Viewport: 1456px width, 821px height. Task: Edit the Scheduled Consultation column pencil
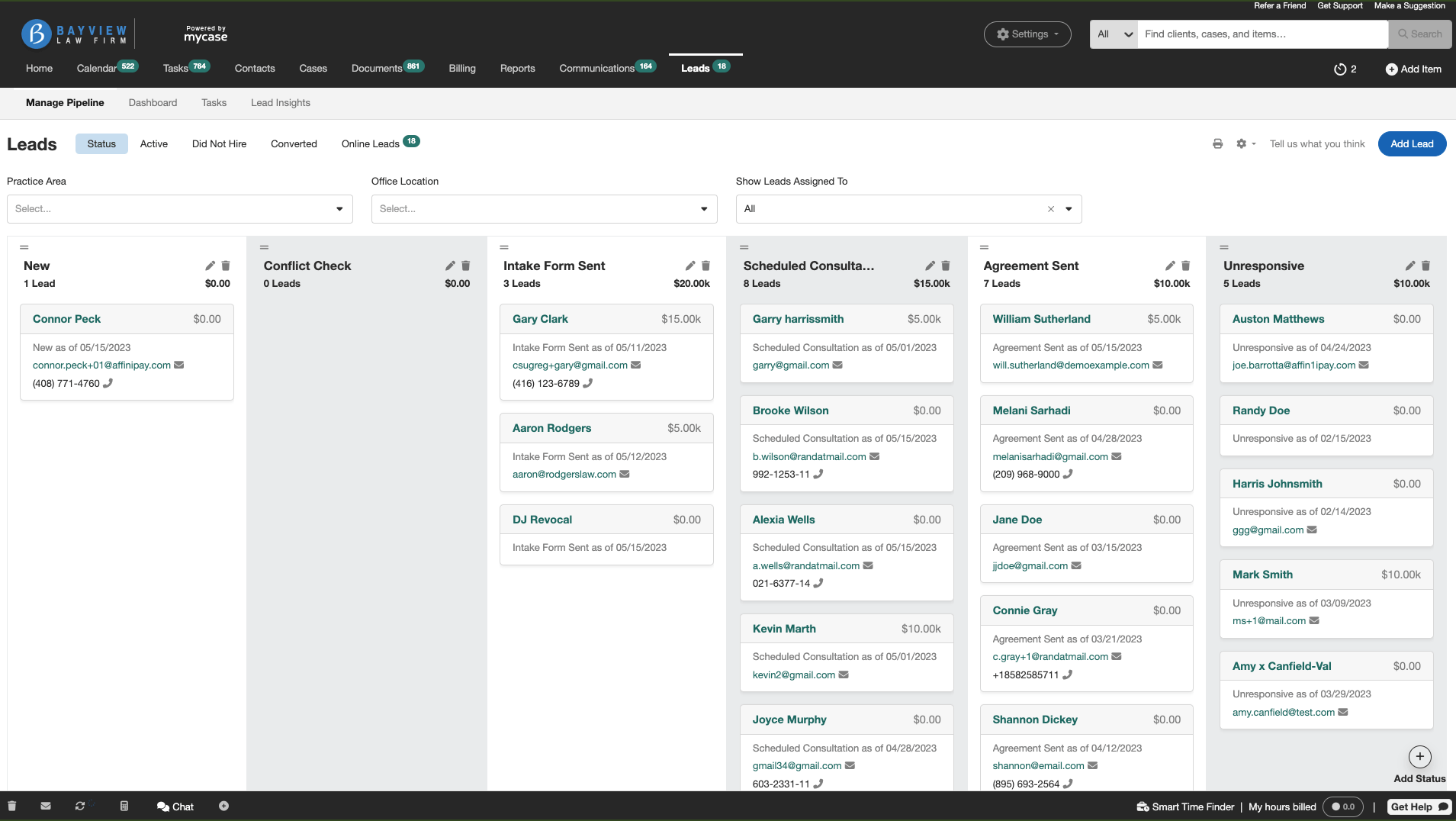point(930,266)
